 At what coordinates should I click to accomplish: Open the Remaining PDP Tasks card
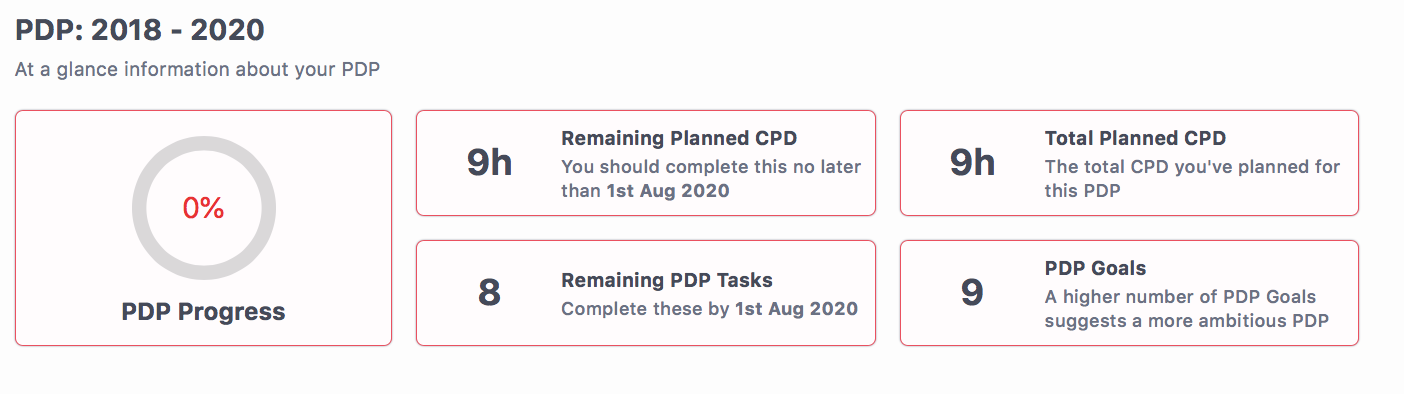click(646, 293)
